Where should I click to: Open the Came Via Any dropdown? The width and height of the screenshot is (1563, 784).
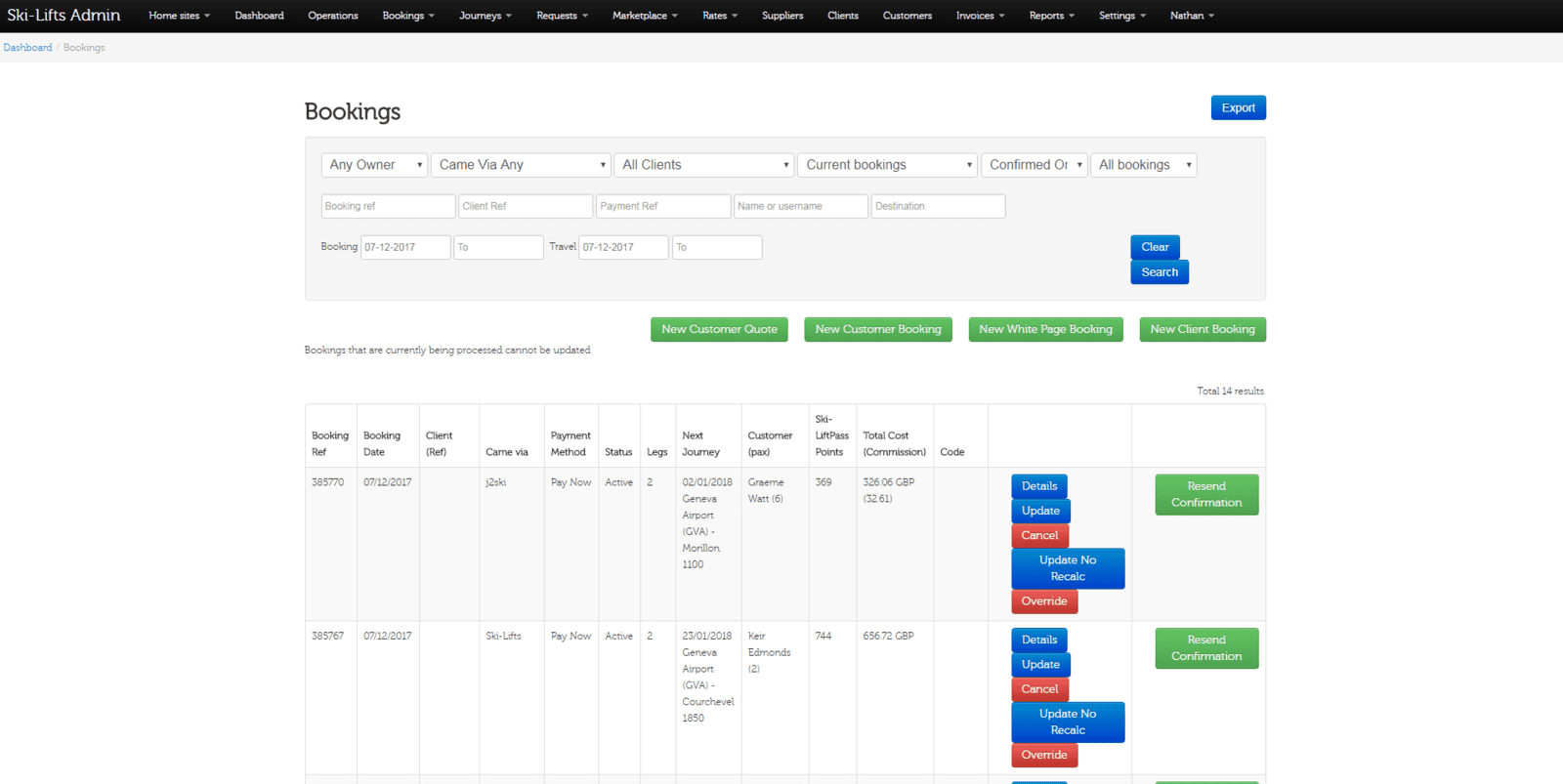(x=521, y=165)
